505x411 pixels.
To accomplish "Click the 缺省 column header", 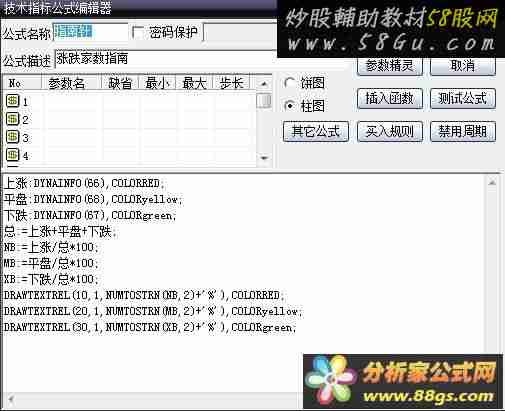I will 120,83.
